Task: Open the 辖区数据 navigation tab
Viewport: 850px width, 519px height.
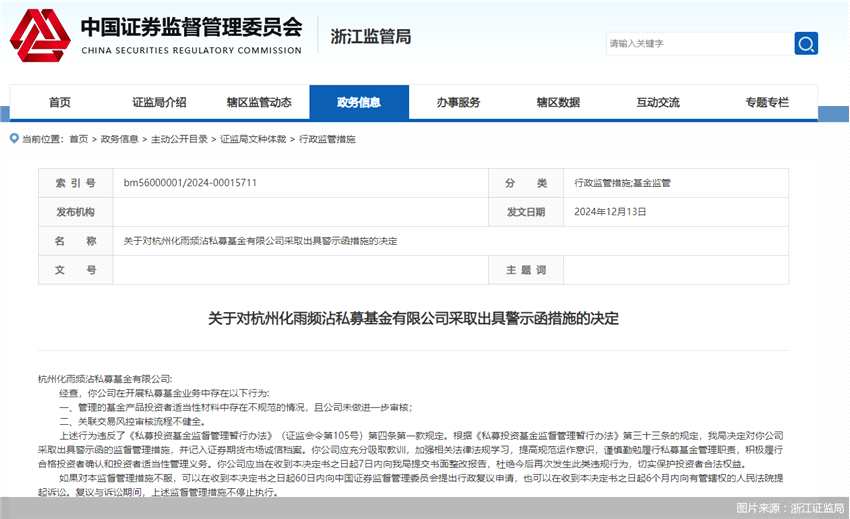Action: (x=558, y=102)
